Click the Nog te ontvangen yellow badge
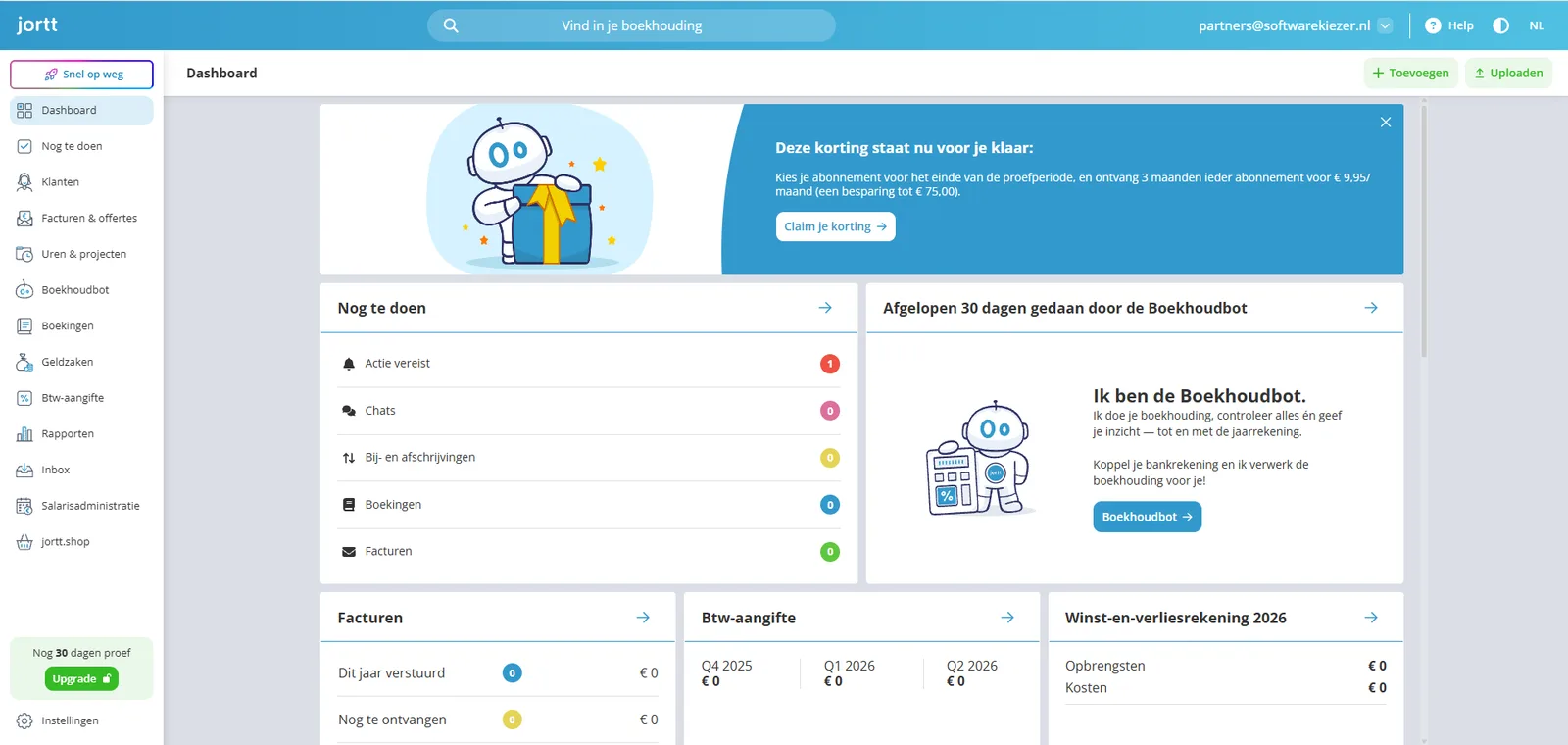1568x745 pixels. pyautogui.click(x=513, y=720)
